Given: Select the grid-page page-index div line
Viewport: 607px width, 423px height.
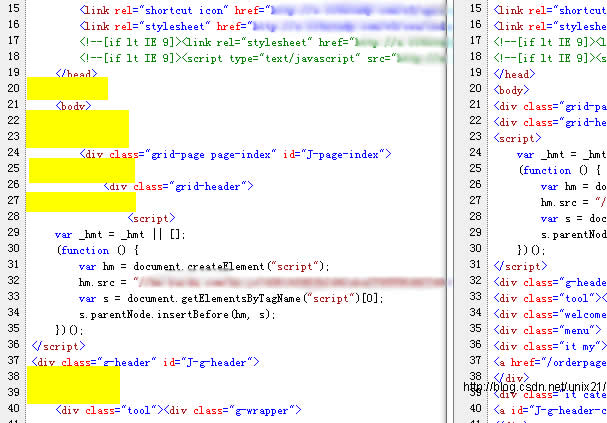Looking at the screenshot, I should click(x=235, y=154).
